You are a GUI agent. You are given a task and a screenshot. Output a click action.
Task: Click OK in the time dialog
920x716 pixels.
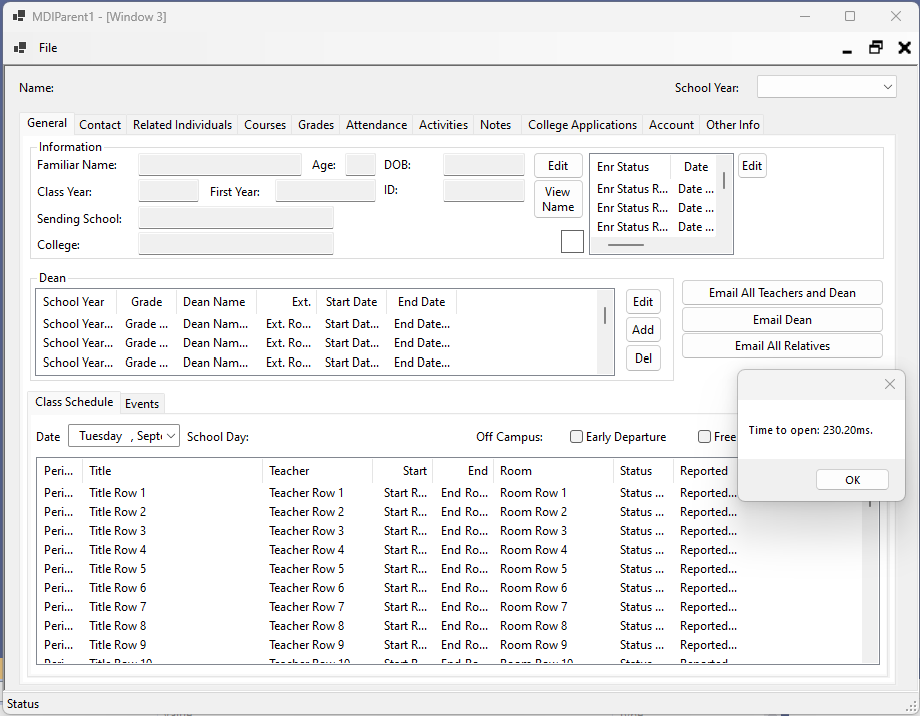point(852,480)
